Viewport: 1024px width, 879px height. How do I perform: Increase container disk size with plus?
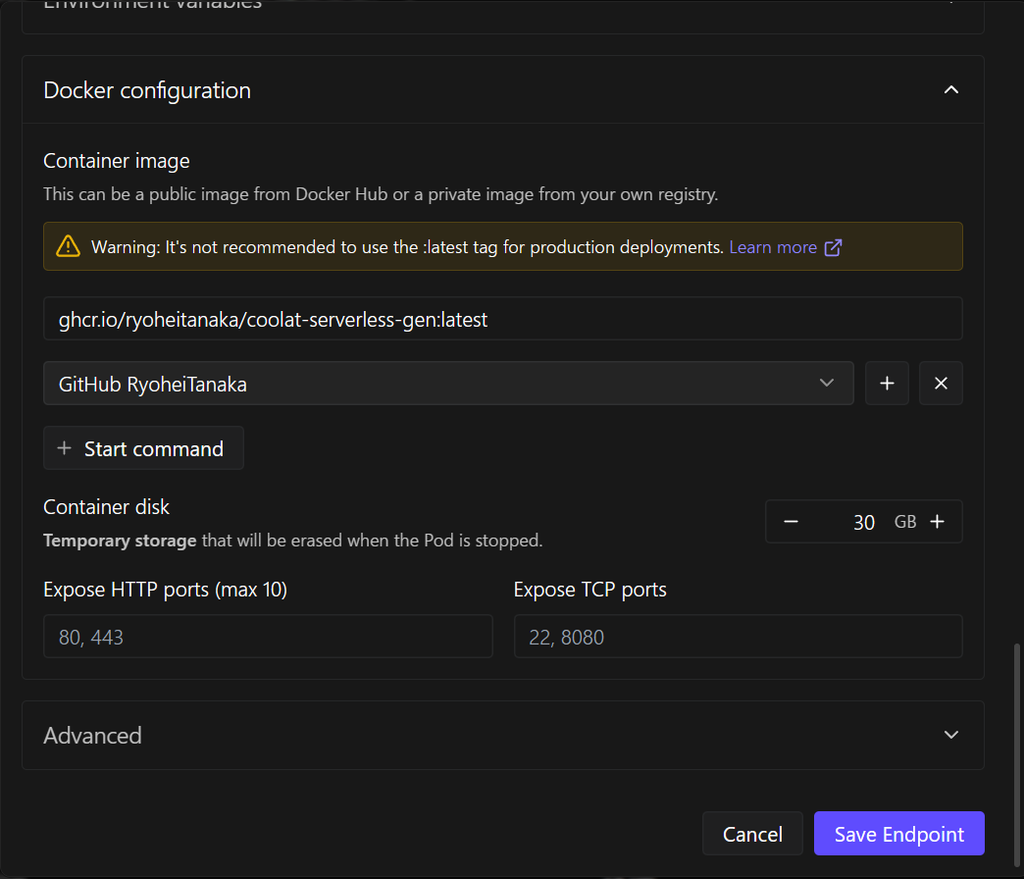[937, 522]
